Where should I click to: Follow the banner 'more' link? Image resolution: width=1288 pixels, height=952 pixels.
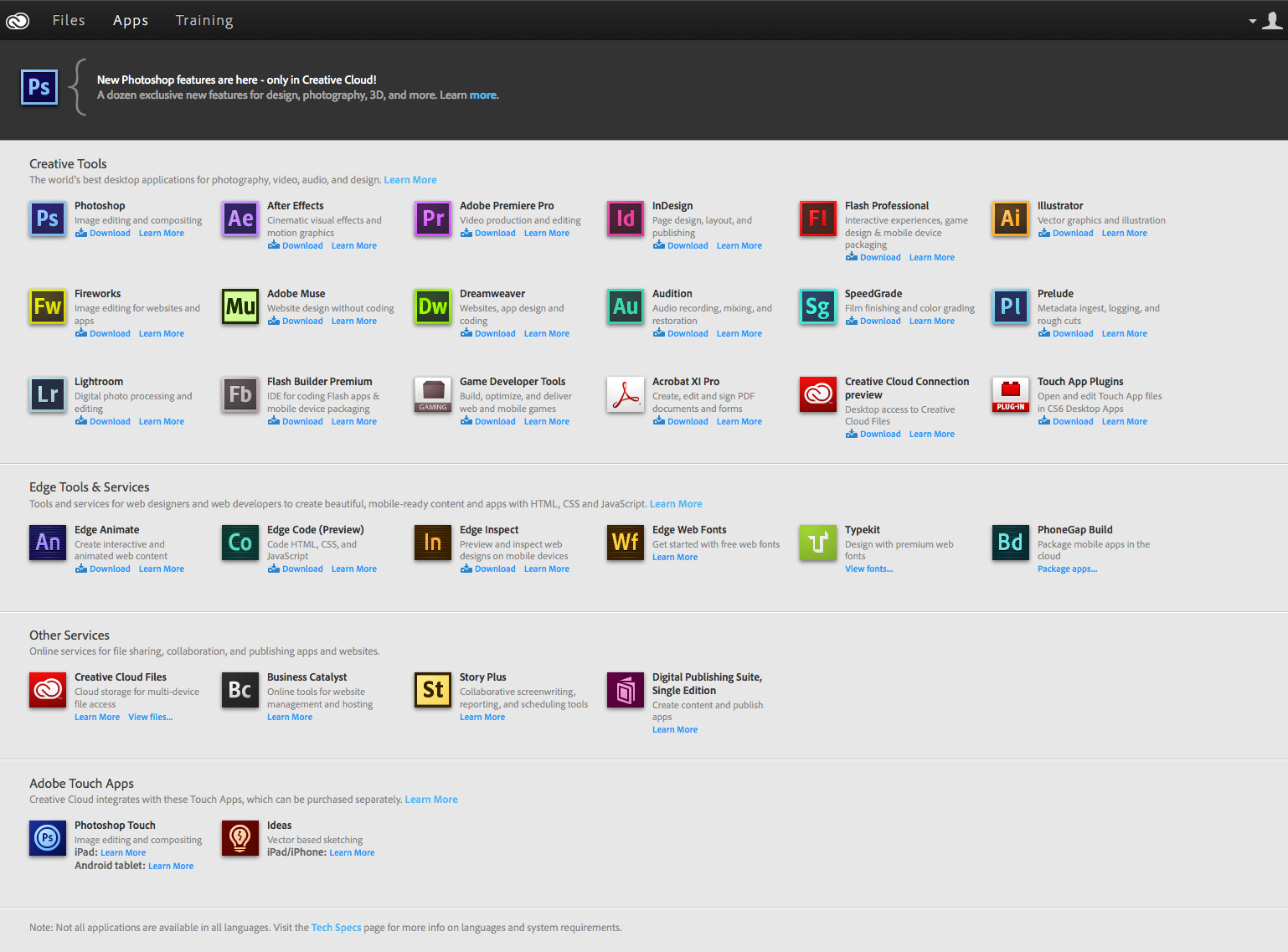[483, 95]
